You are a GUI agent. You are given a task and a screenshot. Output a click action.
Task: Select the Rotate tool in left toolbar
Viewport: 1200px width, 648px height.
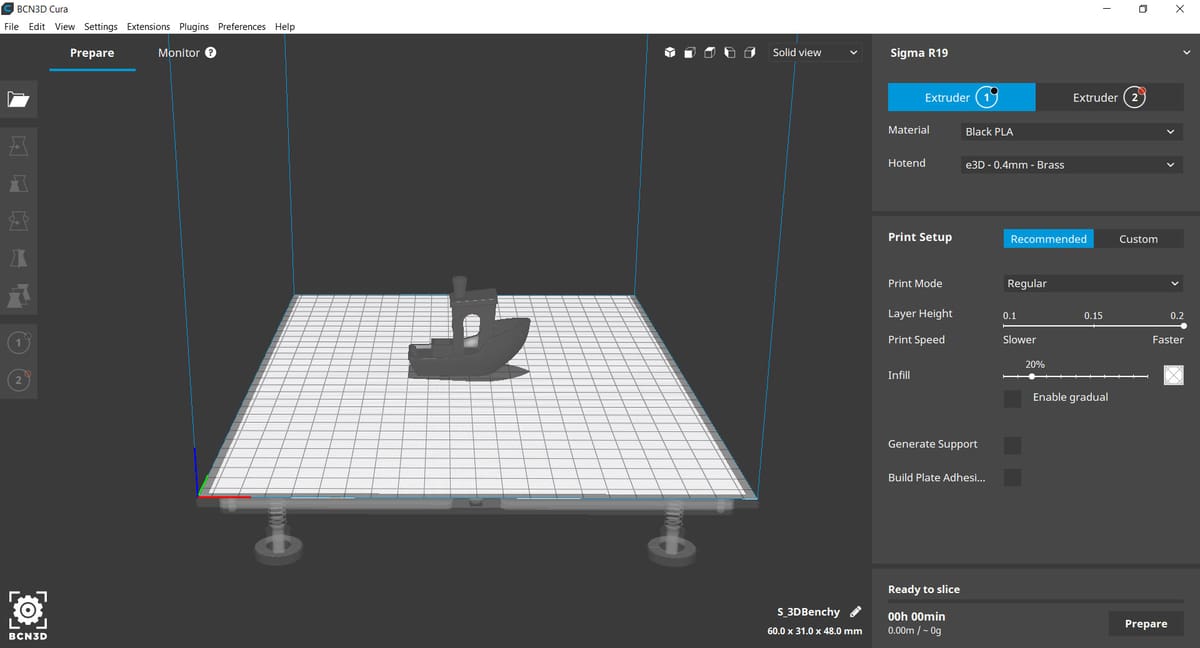pyautogui.click(x=18, y=221)
